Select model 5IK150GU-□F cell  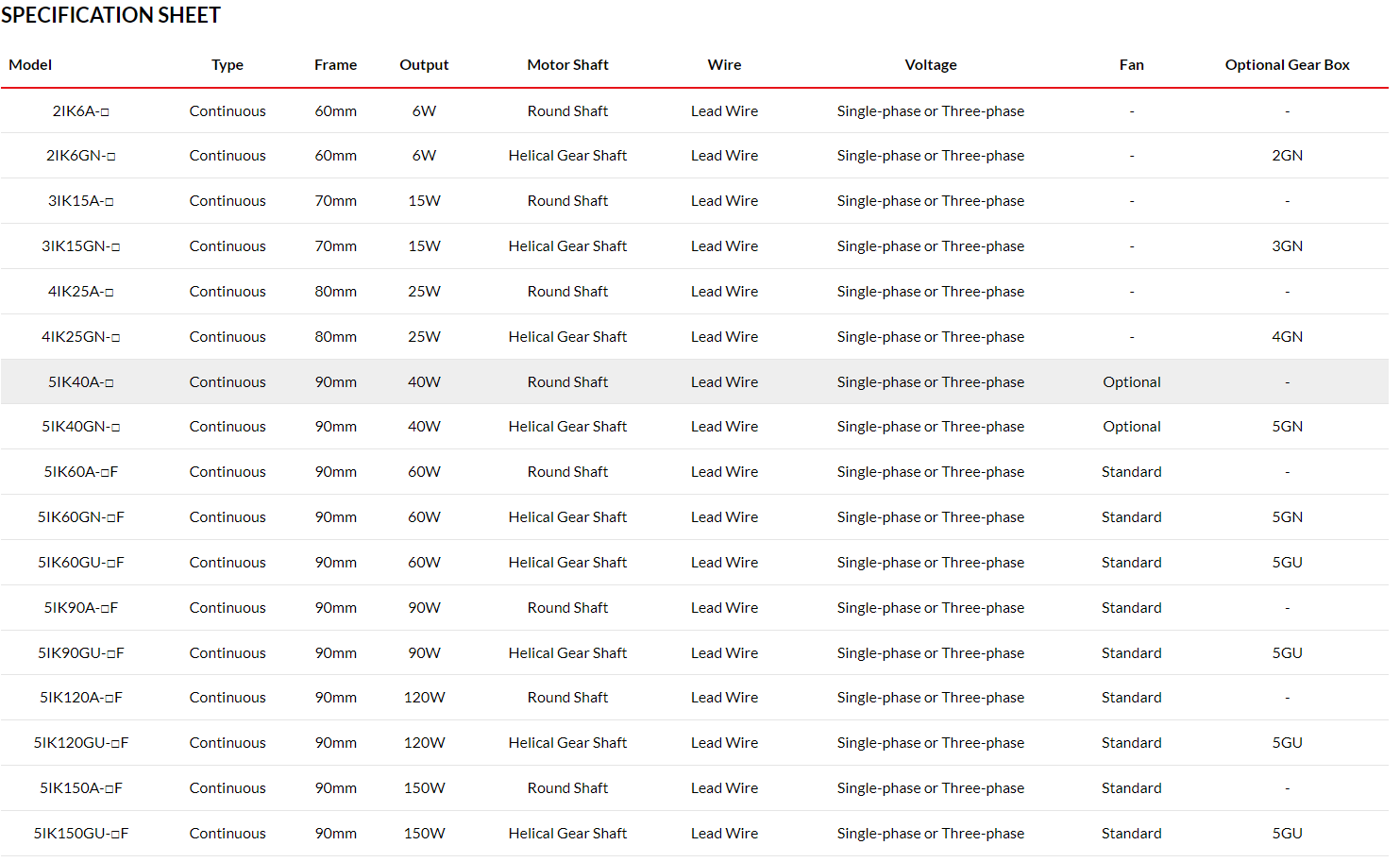point(81,834)
